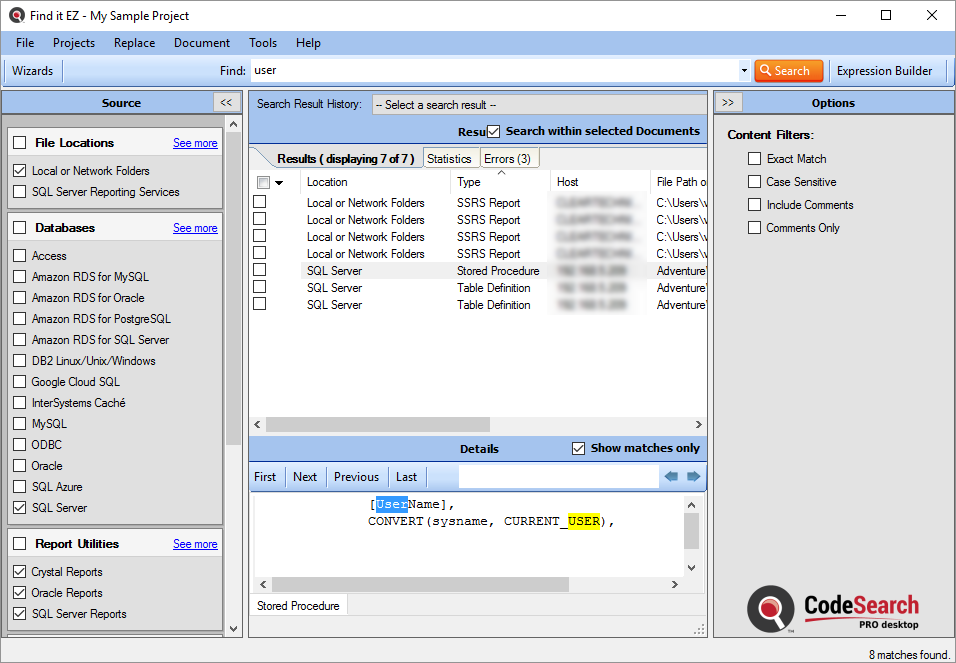The height and width of the screenshot is (663, 956).
Task: Click See more beside Report Utilities
Action: 195,543
